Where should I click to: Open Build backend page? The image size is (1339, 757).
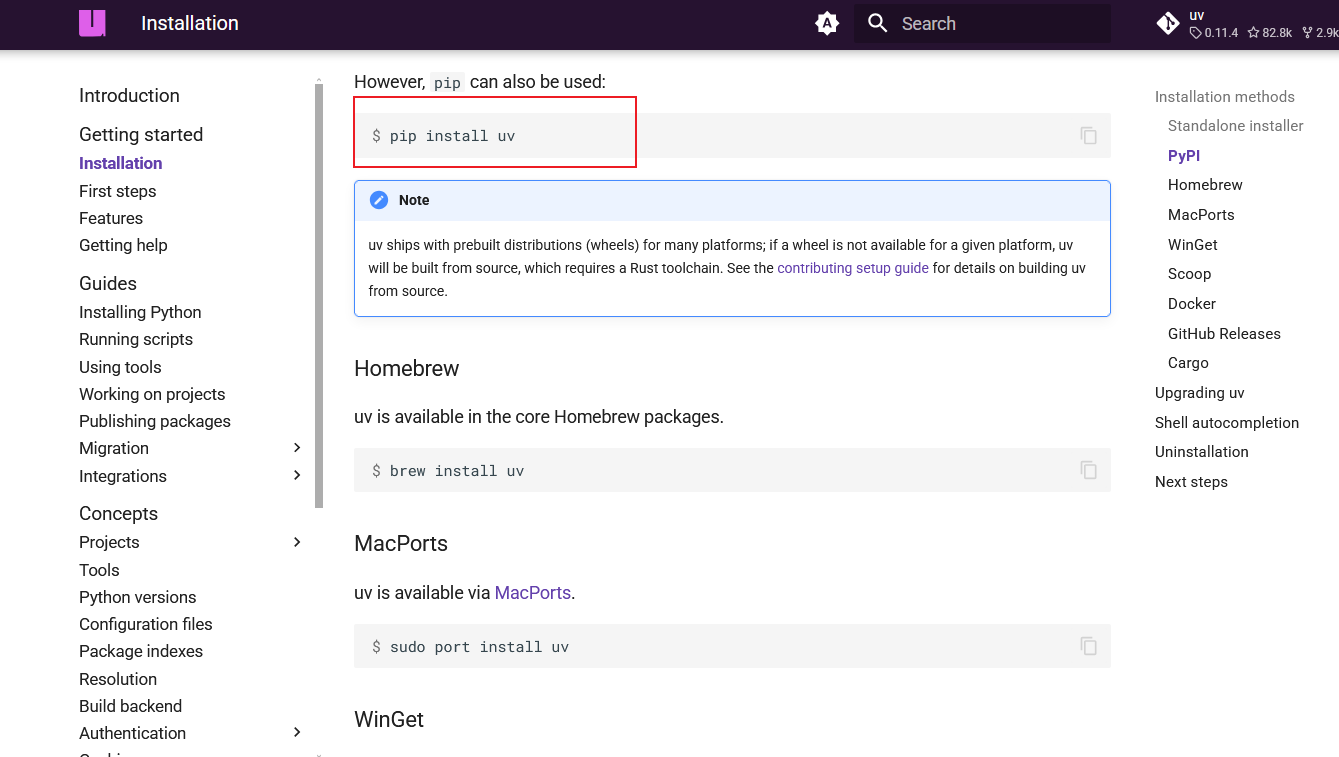click(x=130, y=706)
